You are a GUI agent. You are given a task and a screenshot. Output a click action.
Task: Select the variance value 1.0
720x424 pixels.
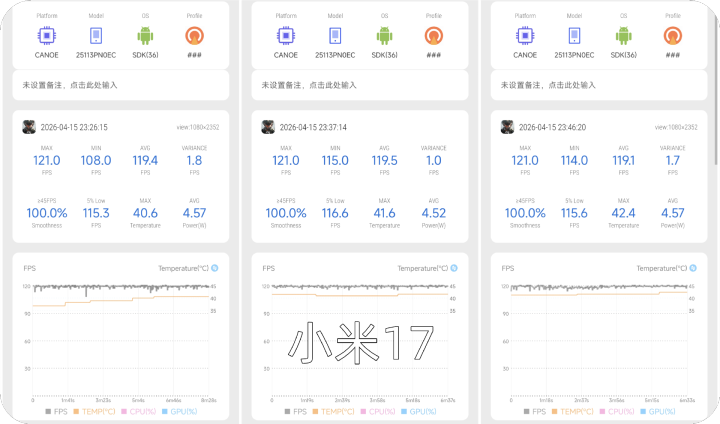coord(433,160)
